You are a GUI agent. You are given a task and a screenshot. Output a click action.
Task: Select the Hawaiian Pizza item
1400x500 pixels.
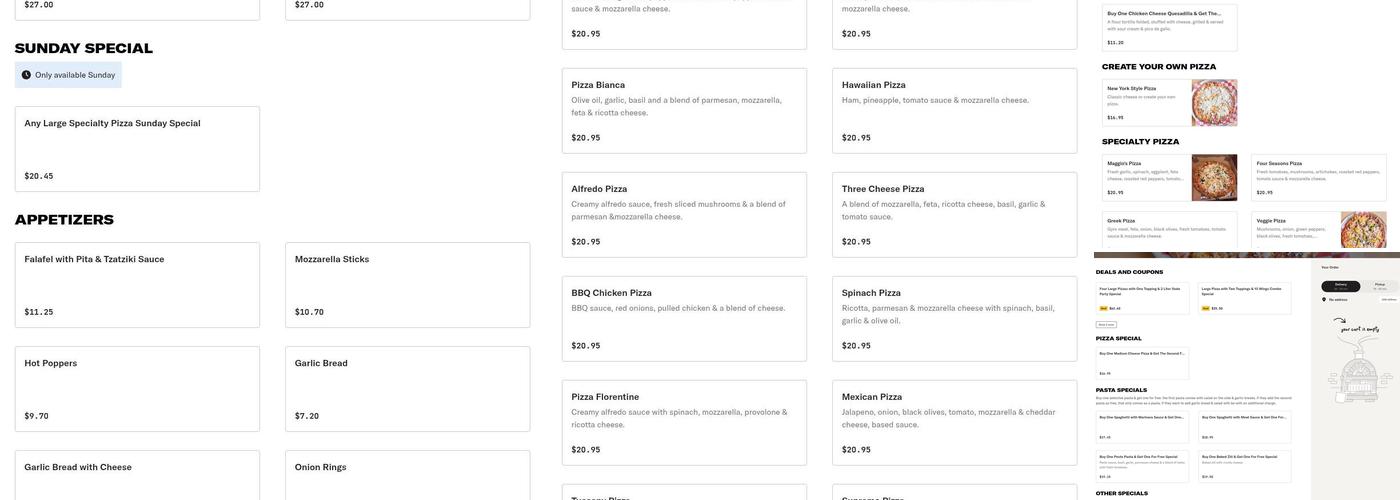954,111
